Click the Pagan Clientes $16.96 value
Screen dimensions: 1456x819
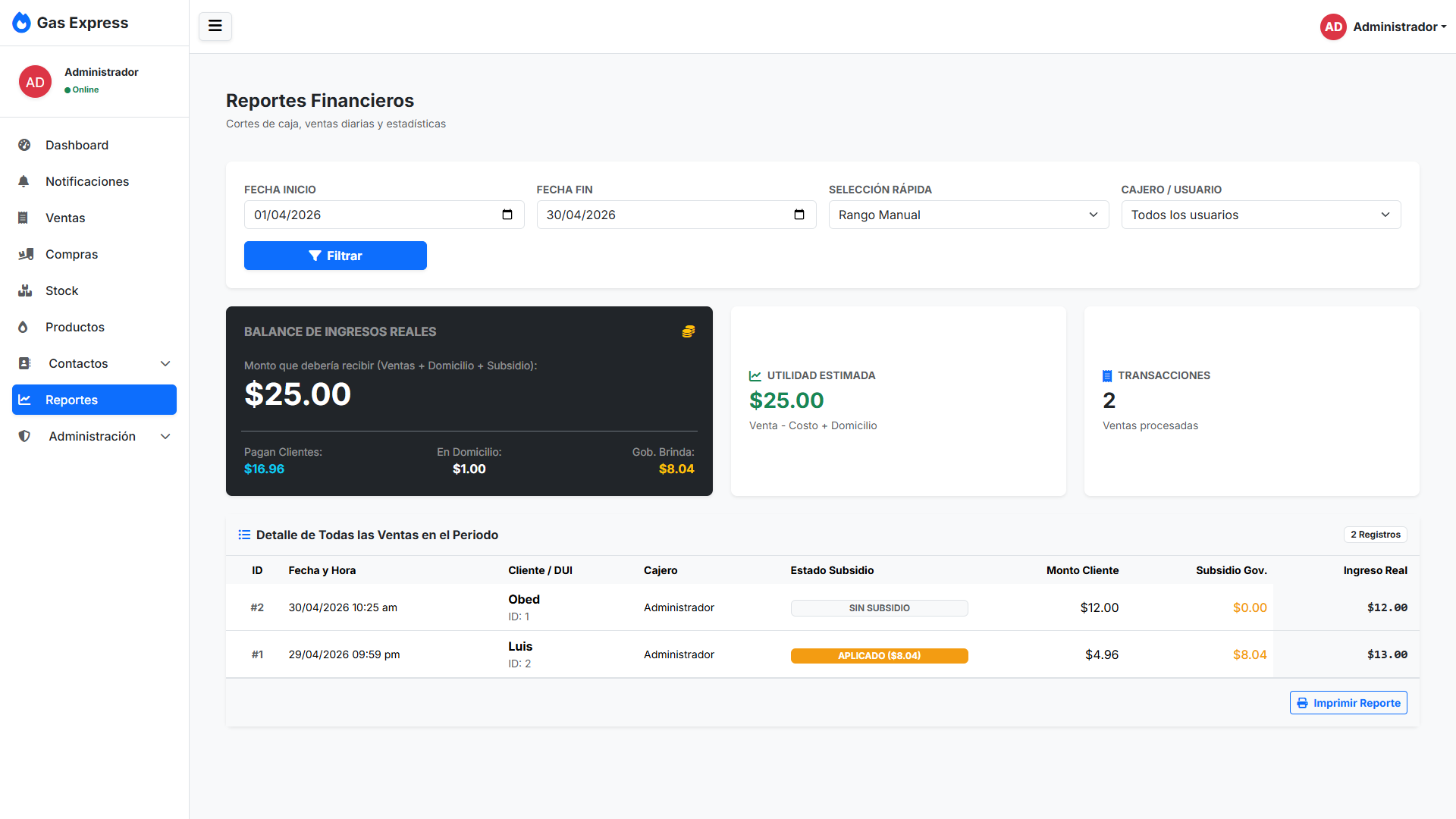coord(264,469)
